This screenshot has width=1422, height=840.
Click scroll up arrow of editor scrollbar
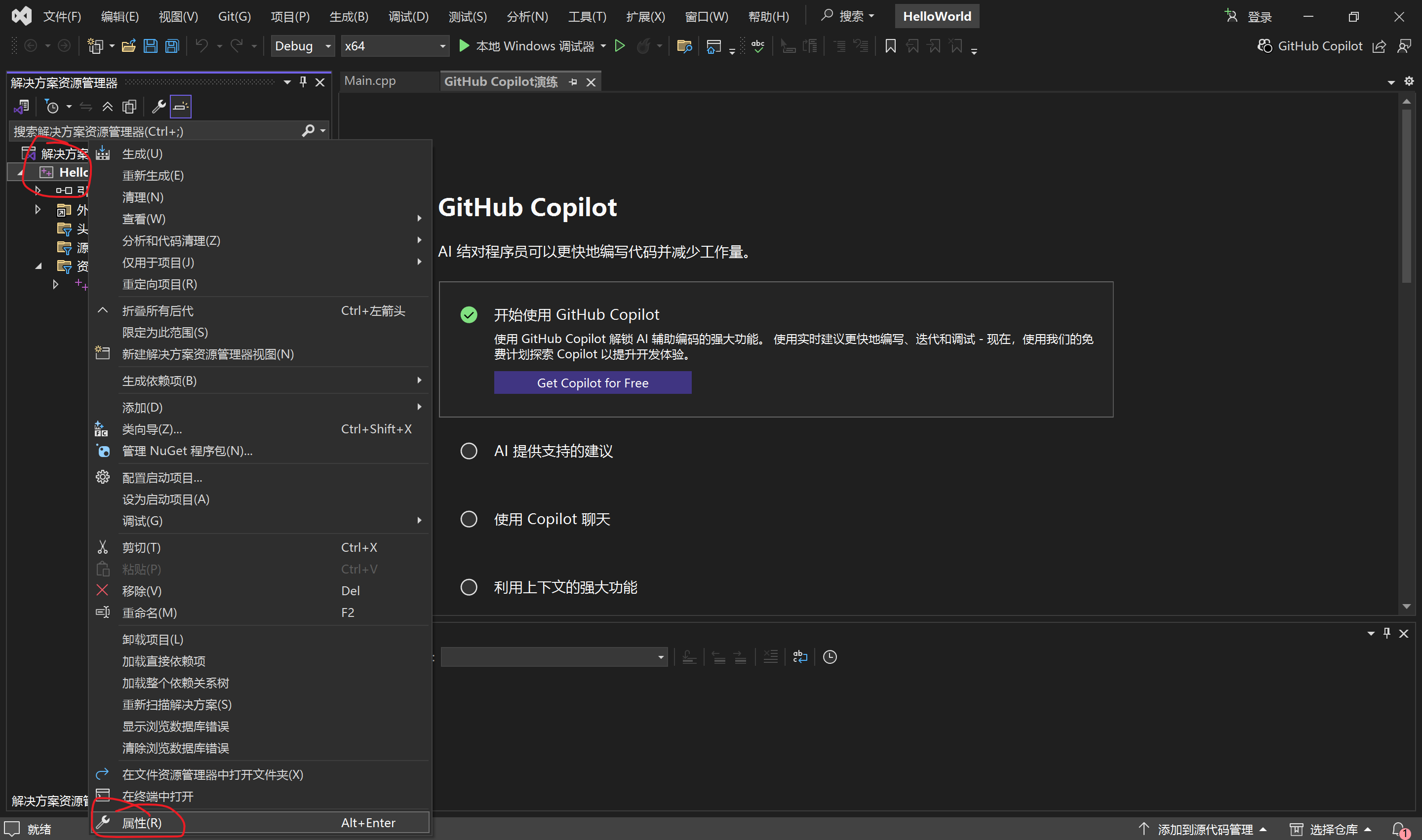coord(1407,101)
